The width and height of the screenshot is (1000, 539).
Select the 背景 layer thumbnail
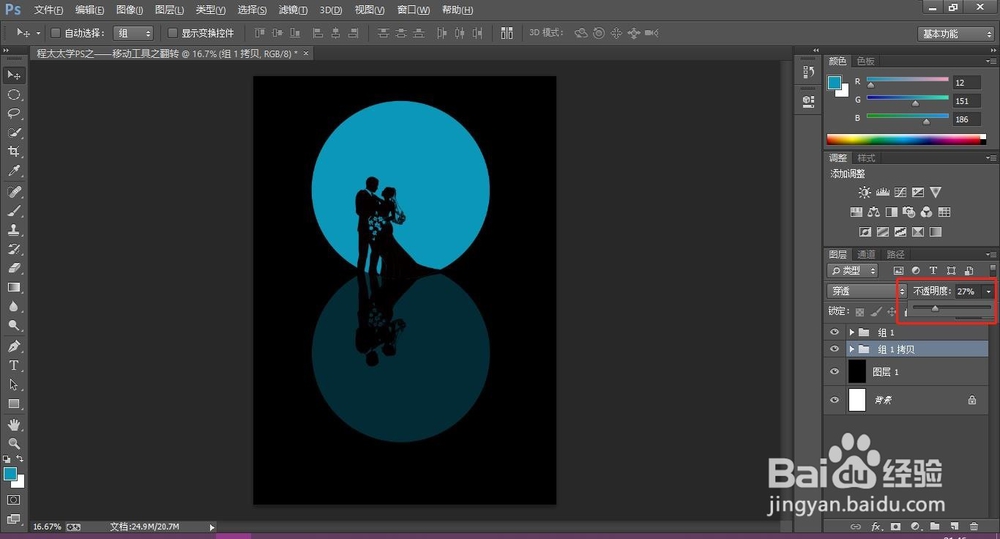(857, 400)
